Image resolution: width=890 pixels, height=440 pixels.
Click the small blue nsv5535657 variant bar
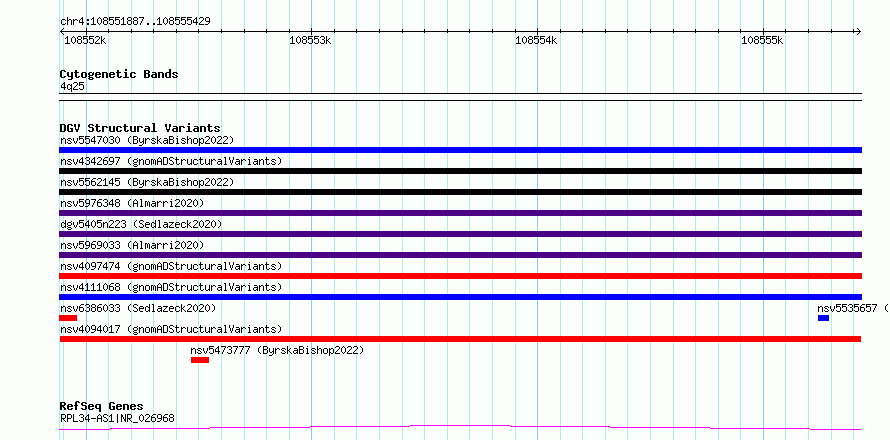click(824, 318)
